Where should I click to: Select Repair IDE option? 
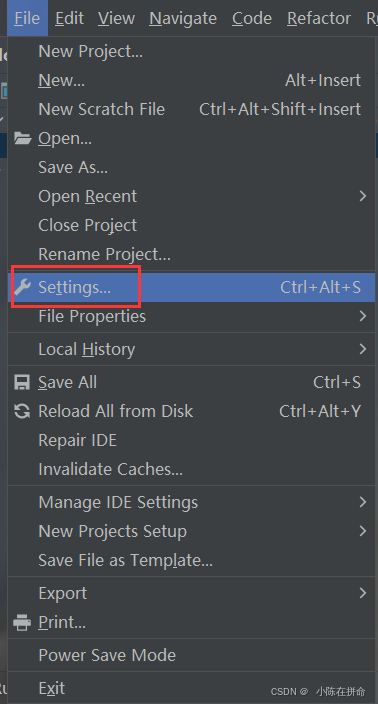pos(191,440)
